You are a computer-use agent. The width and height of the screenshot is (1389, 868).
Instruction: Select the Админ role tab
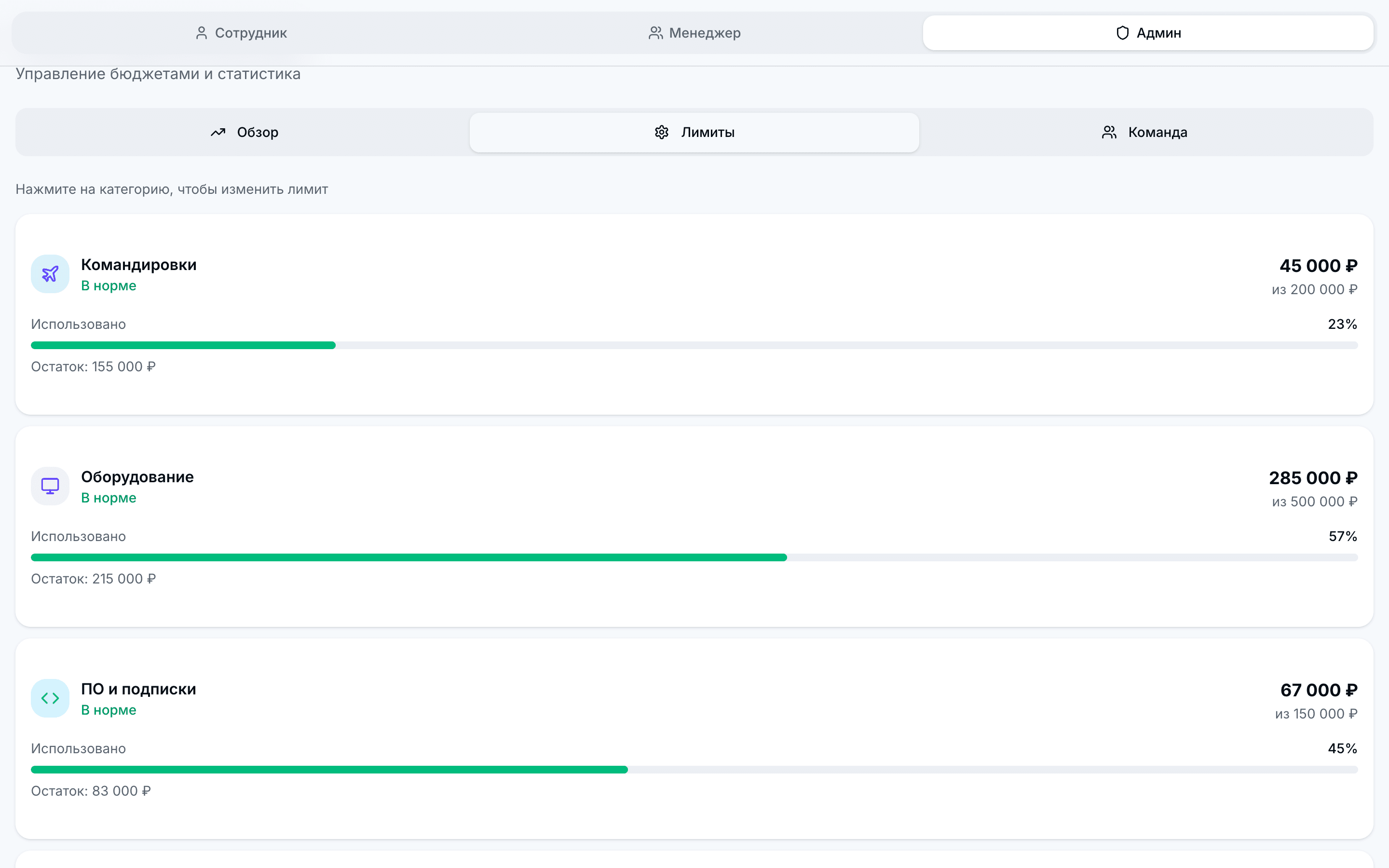[1148, 33]
